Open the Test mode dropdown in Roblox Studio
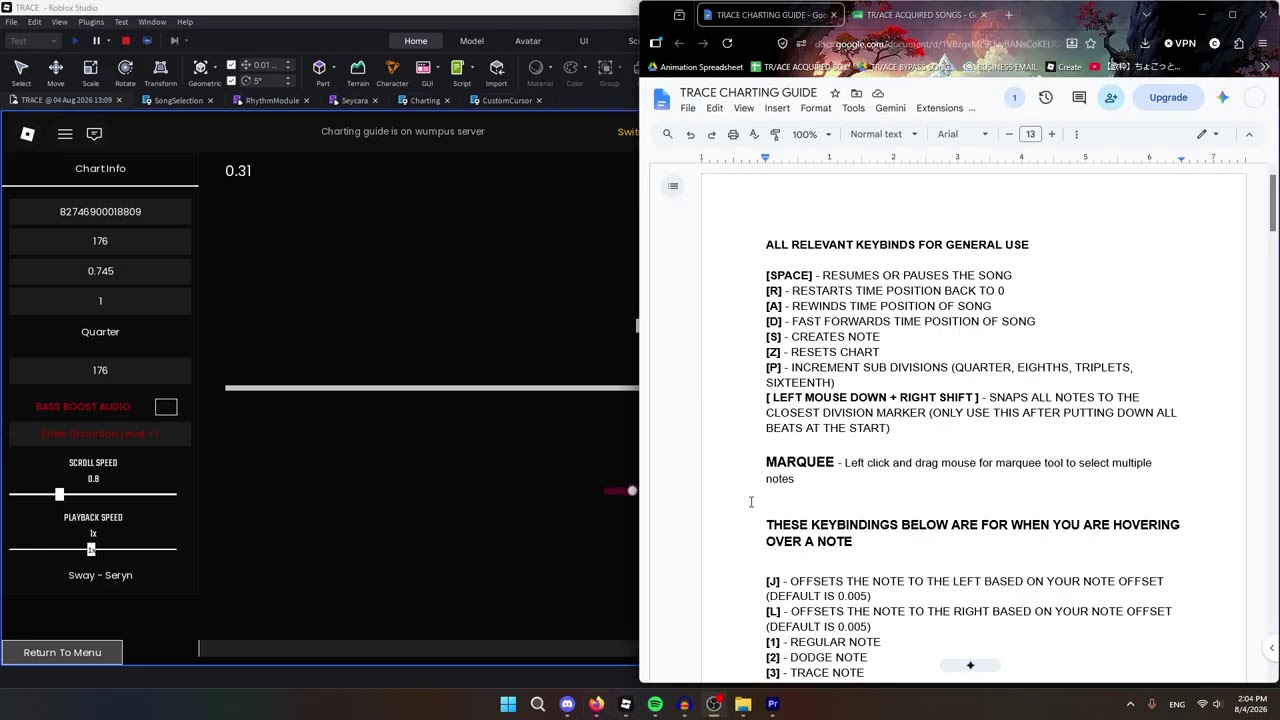This screenshot has height=720, width=1280. tap(33, 41)
